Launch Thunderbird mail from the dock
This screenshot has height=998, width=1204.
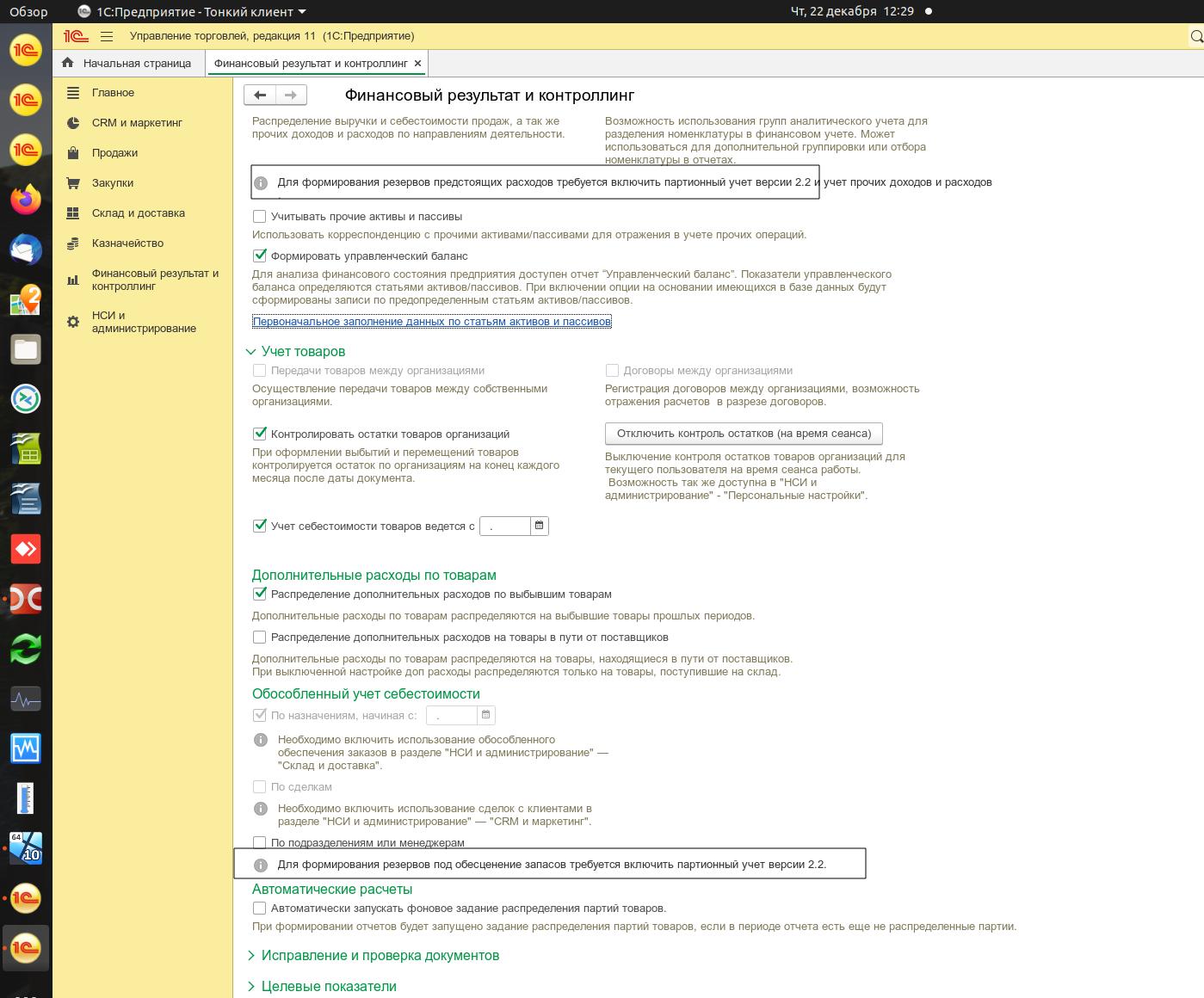pos(26,249)
